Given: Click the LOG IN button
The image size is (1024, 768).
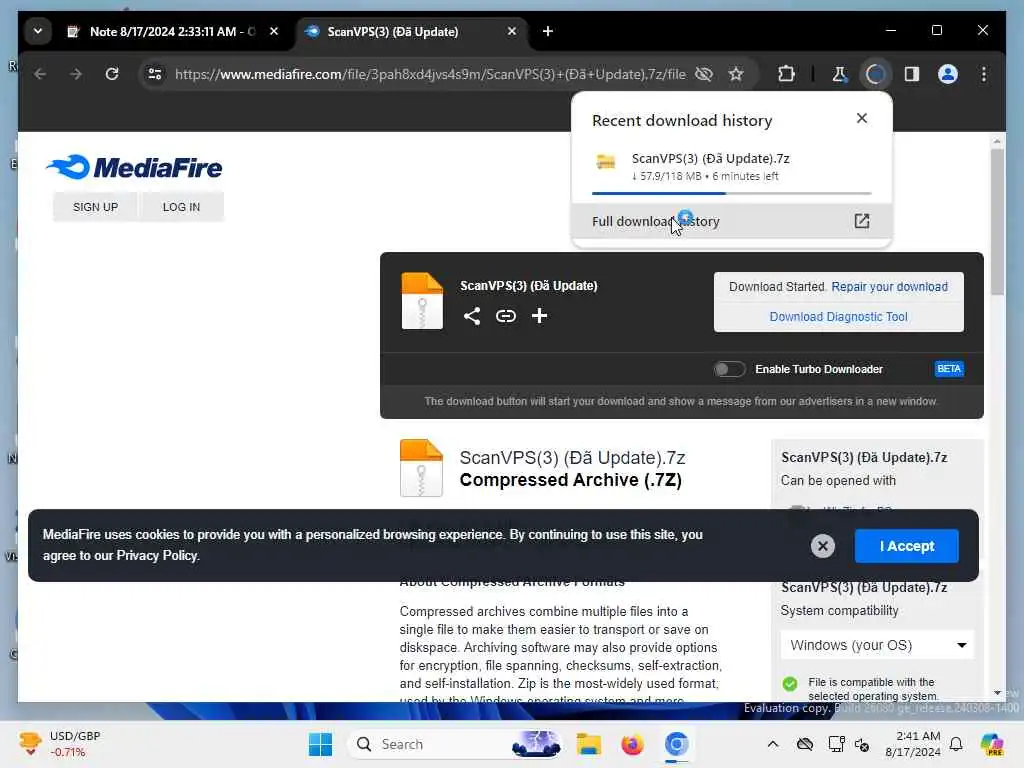Looking at the screenshot, I should click(182, 207).
